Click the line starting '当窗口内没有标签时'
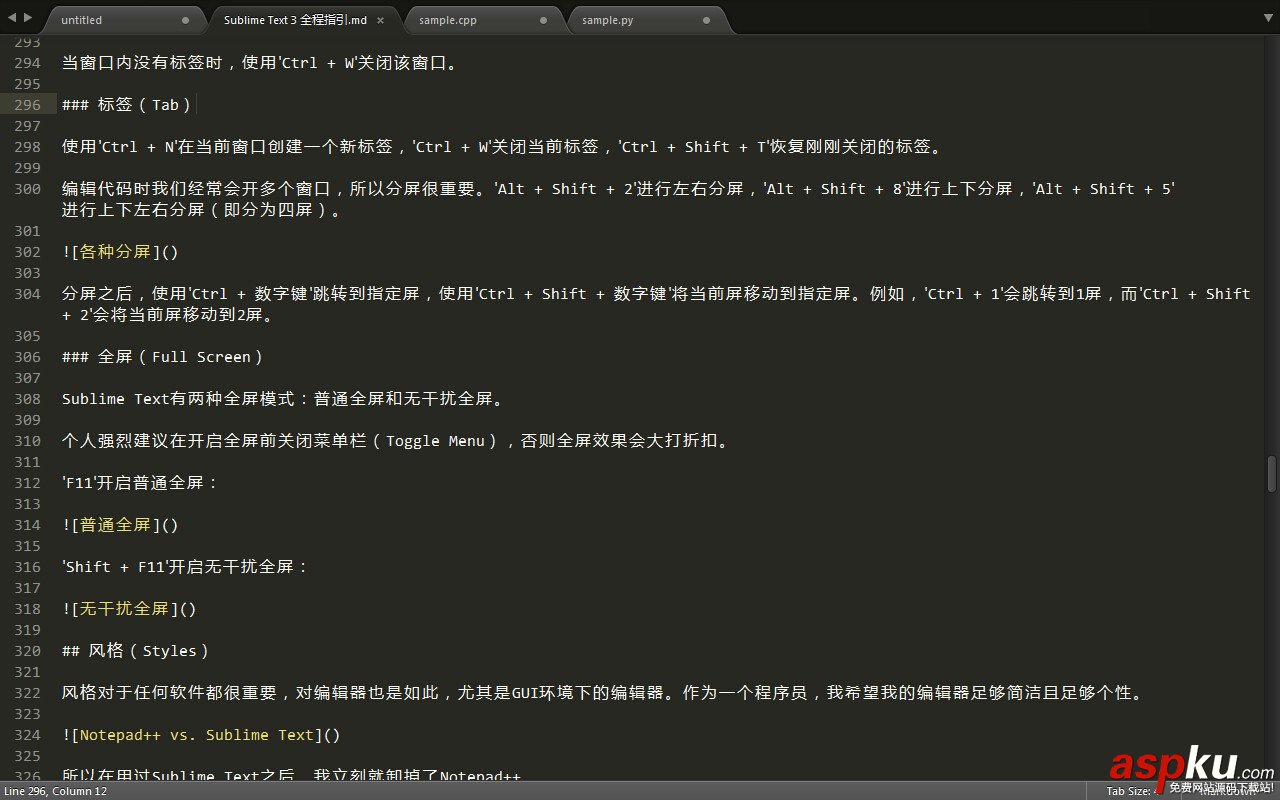Screen dimensions: 1280x800 (260, 63)
